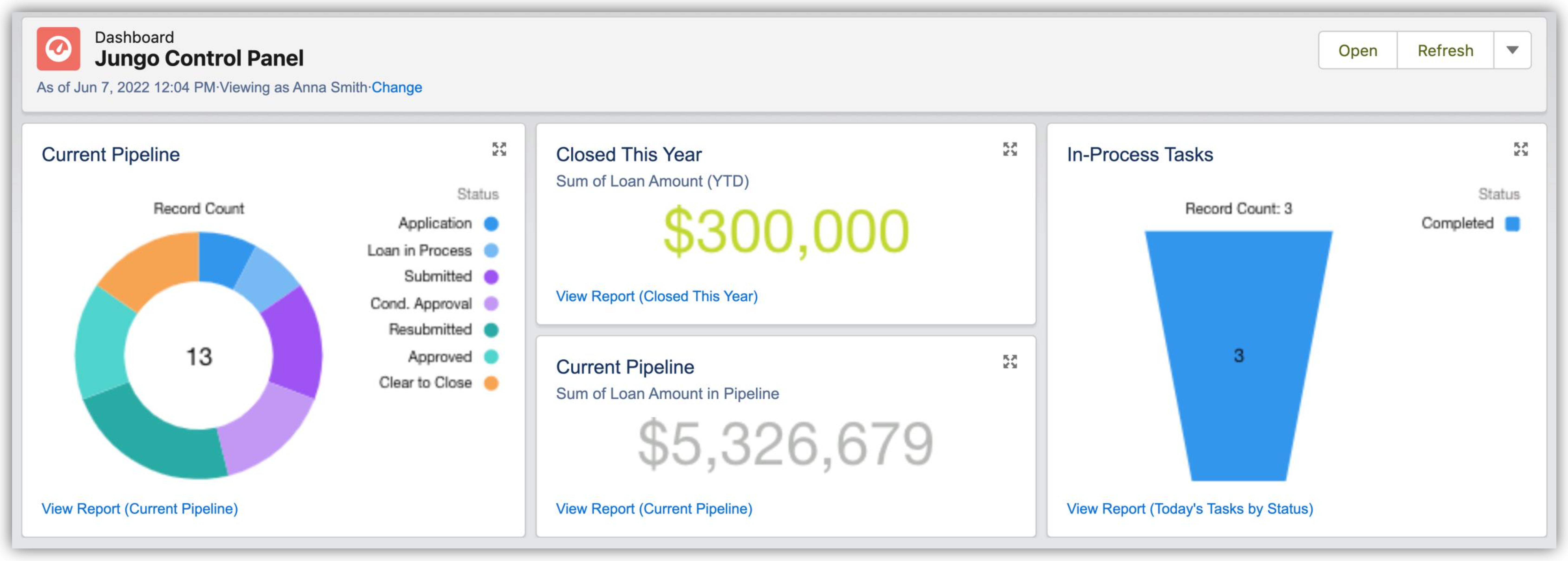This screenshot has height=561, width=1568.
Task: Click the red dashboard gauge icon
Action: [58, 49]
